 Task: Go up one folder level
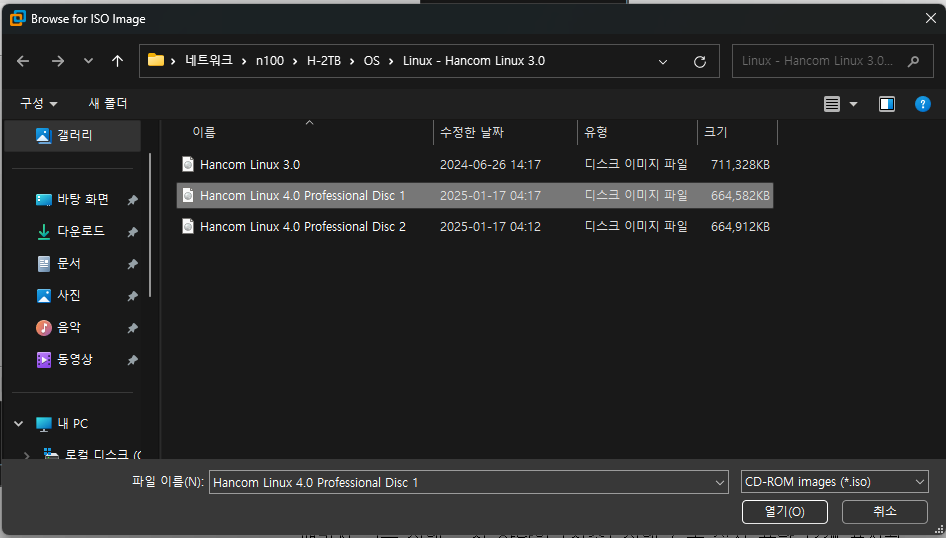pyautogui.click(x=117, y=61)
